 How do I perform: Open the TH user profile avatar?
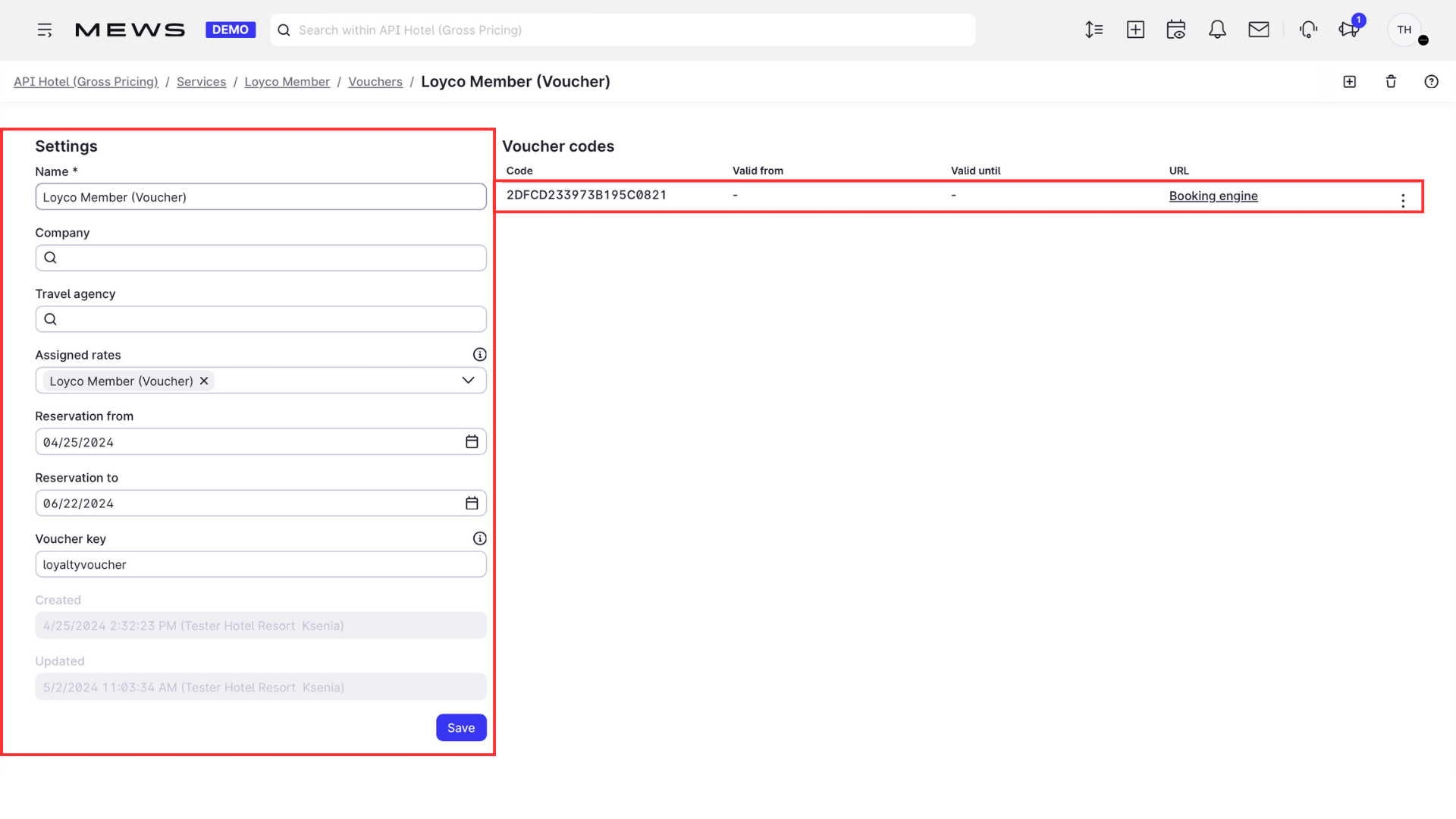(x=1404, y=30)
